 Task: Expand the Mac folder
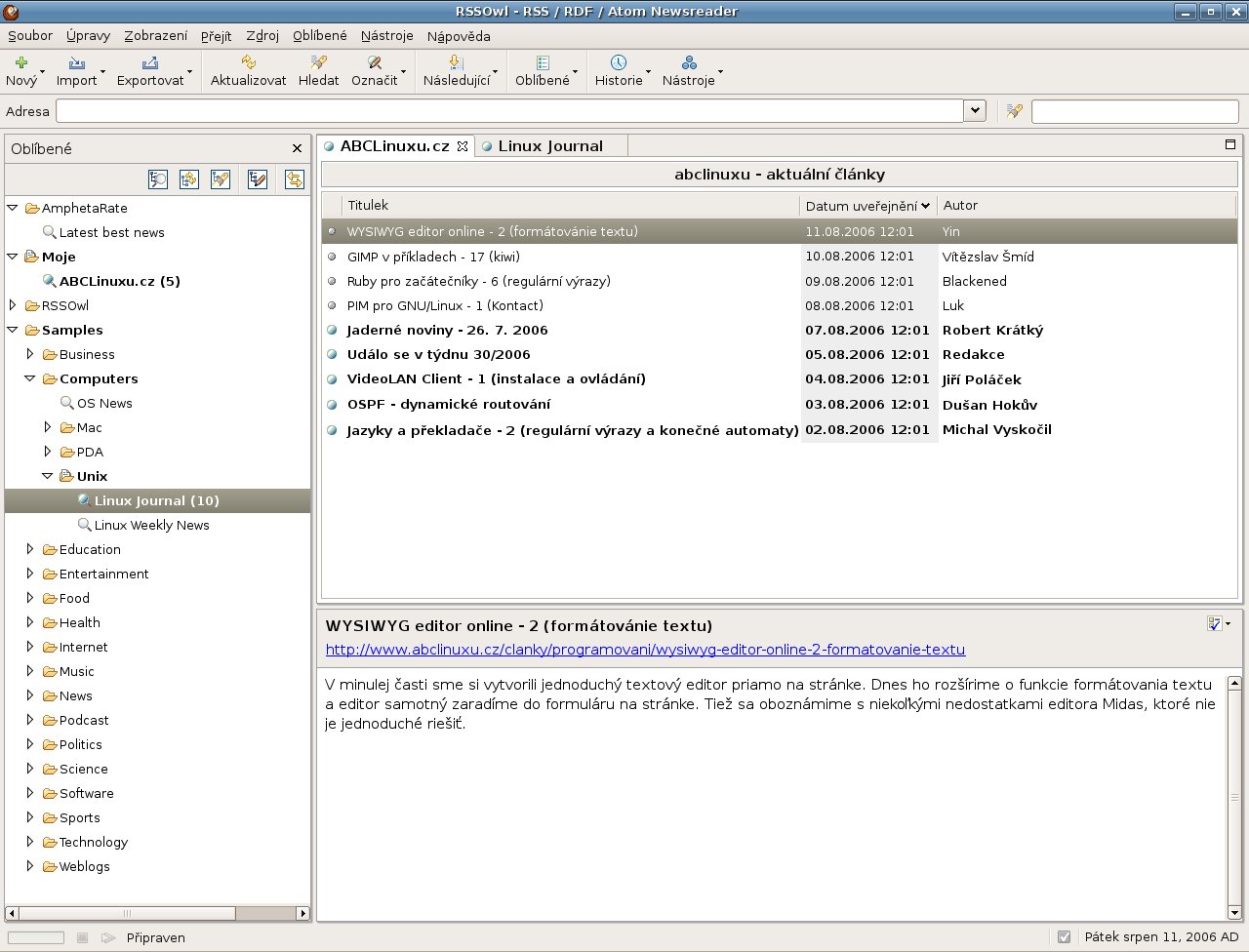click(x=48, y=427)
